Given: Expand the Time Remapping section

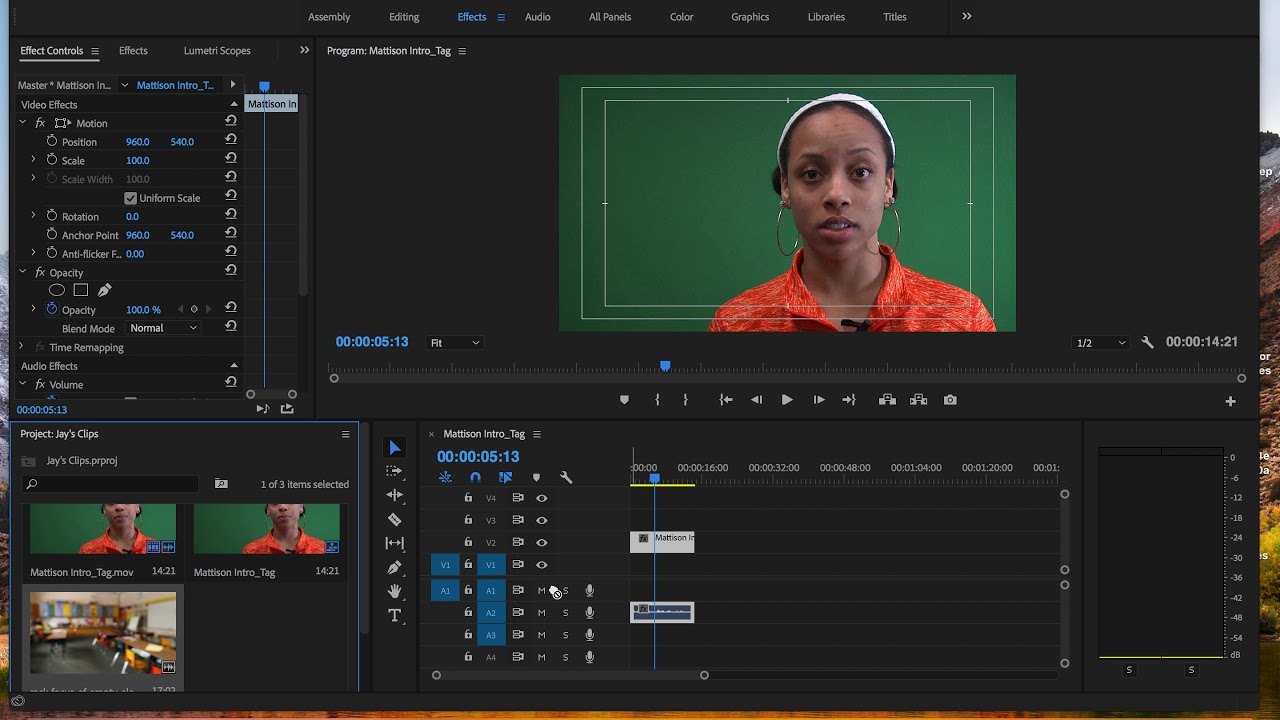Looking at the screenshot, I should 23,347.
